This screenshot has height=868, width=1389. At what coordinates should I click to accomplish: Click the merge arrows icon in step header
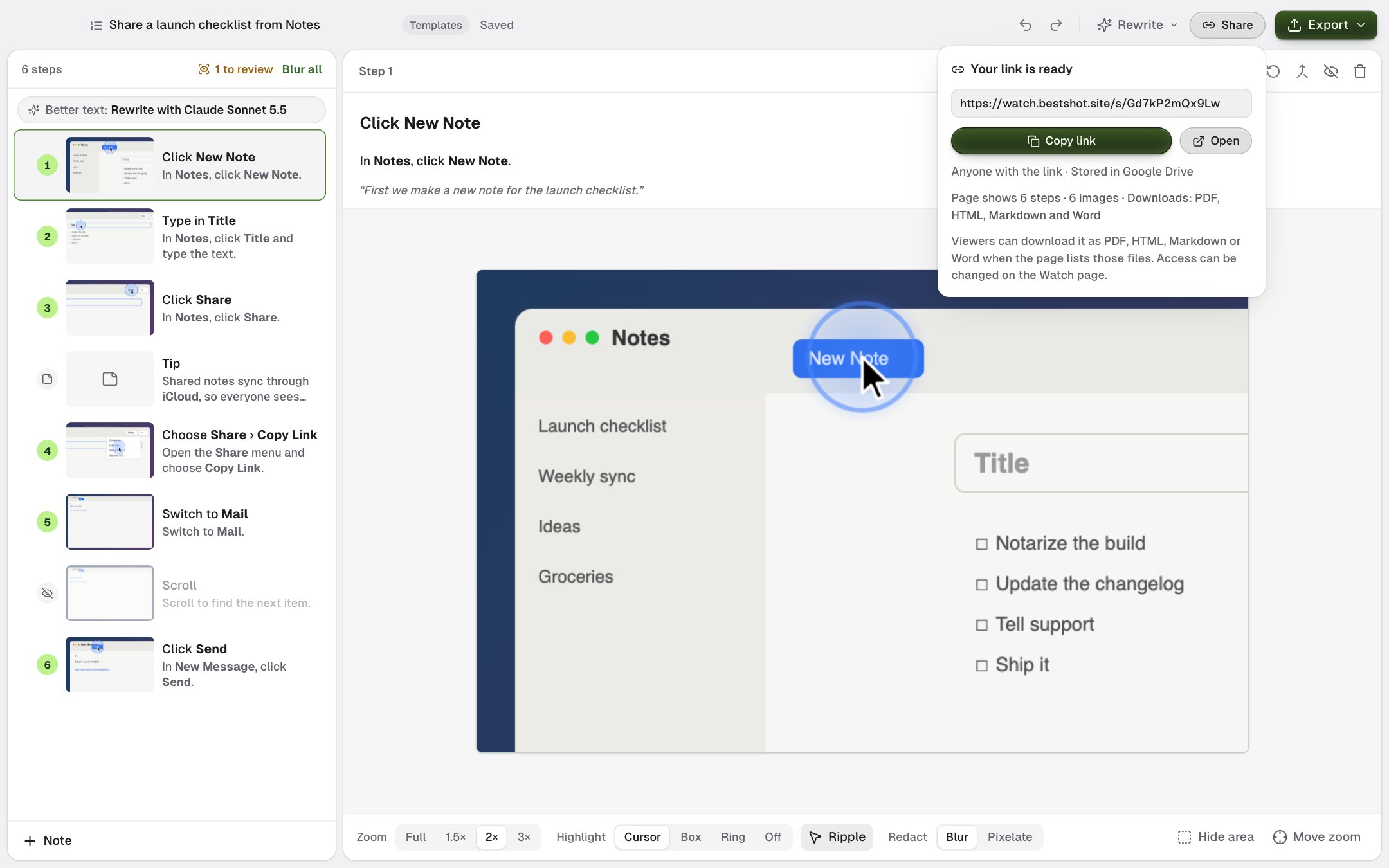tap(1302, 71)
